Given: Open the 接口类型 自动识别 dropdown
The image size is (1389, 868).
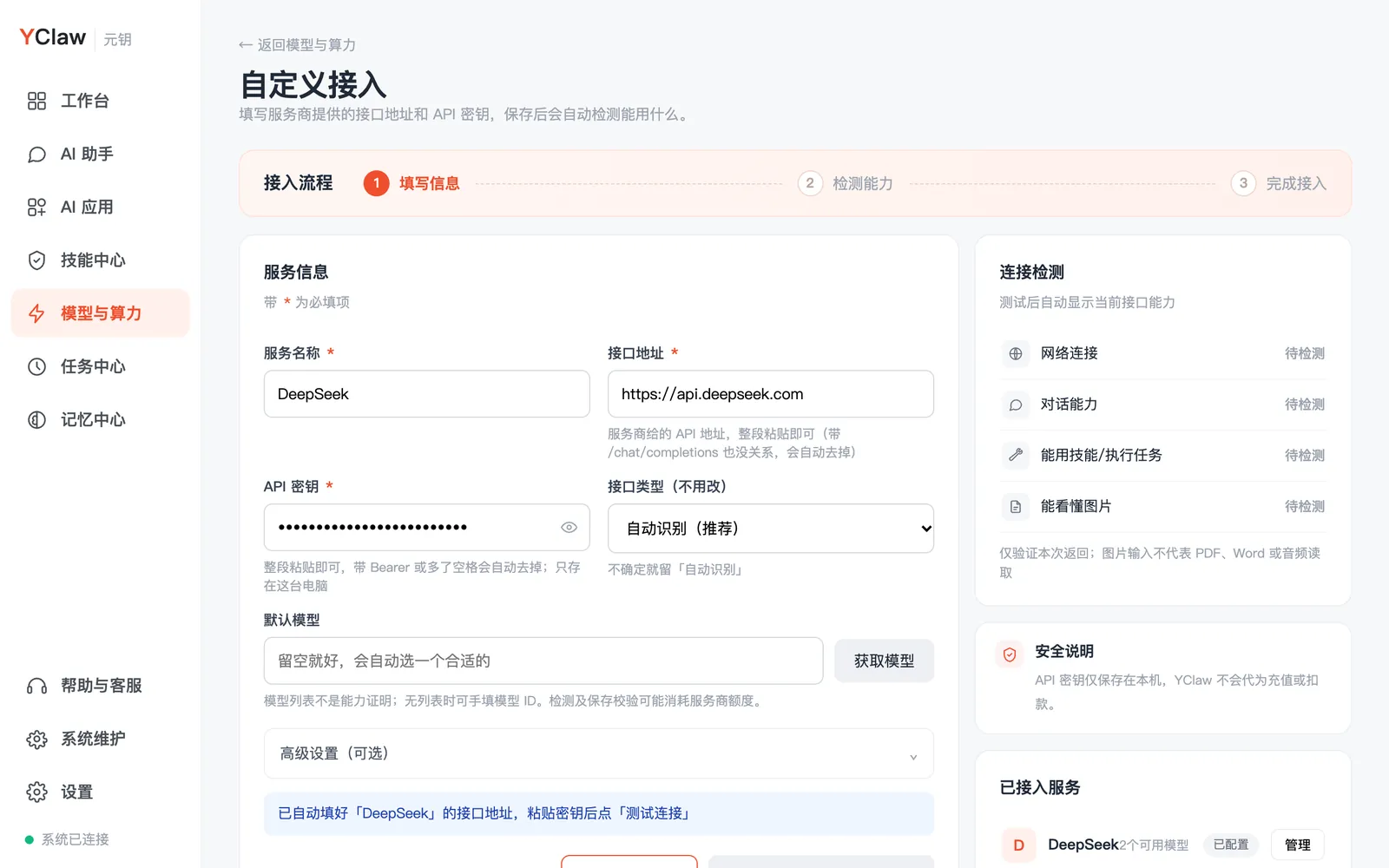Looking at the screenshot, I should coord(771,528).
